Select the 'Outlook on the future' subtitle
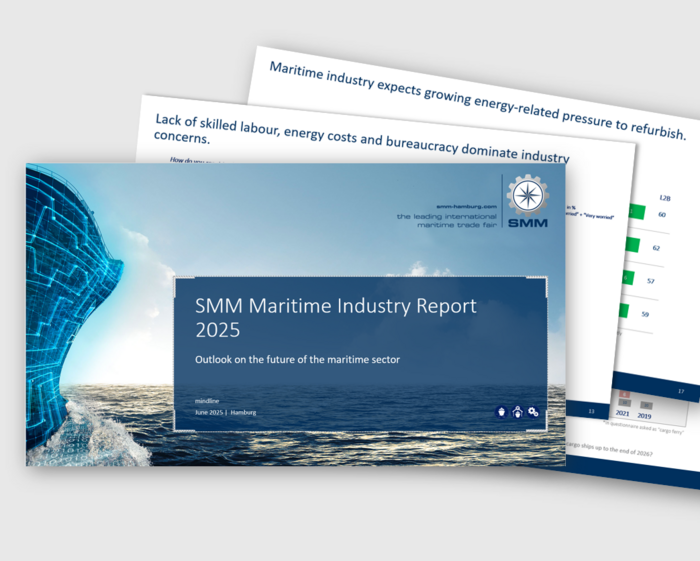This screenshot has height=561, width=700. pyautogui.click(x=297, y=360)
